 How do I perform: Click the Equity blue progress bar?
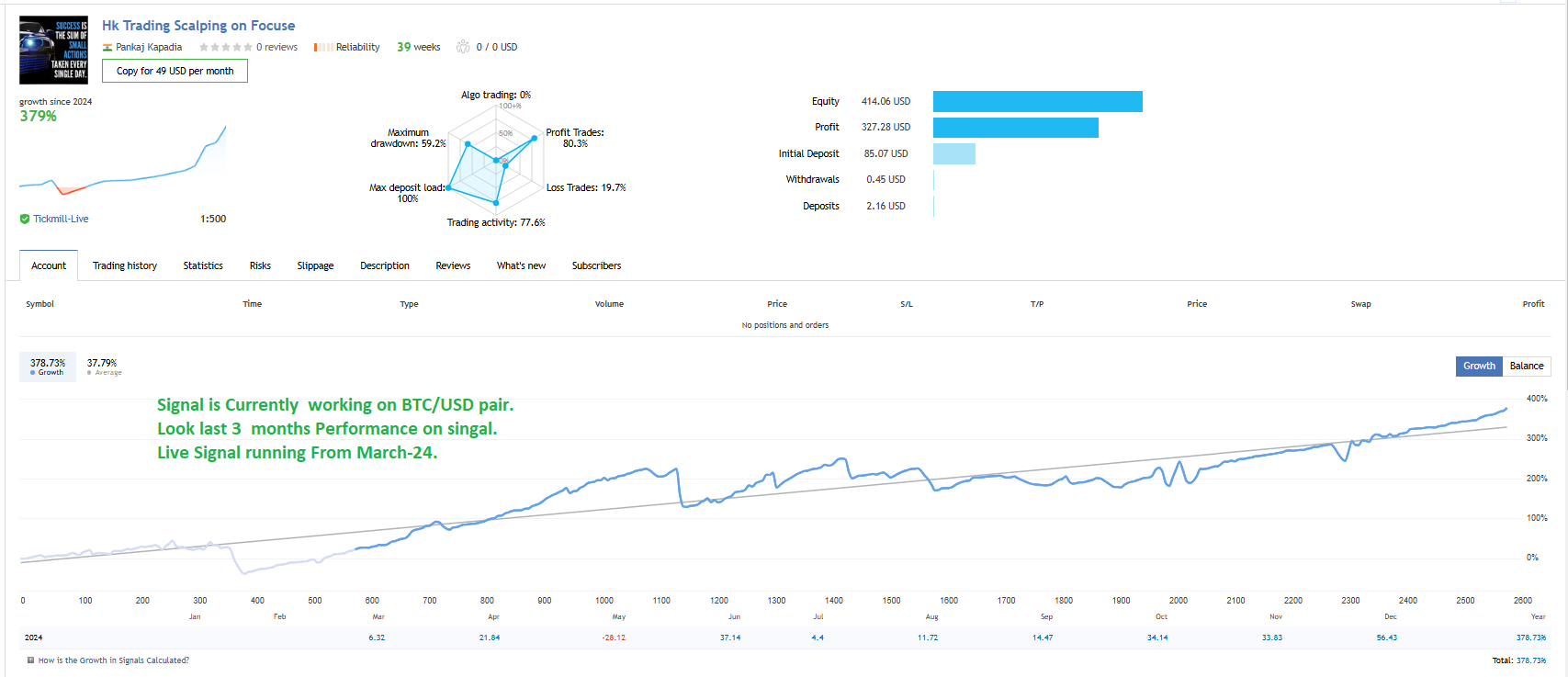pyautogui.click(x=1037, y=101)
